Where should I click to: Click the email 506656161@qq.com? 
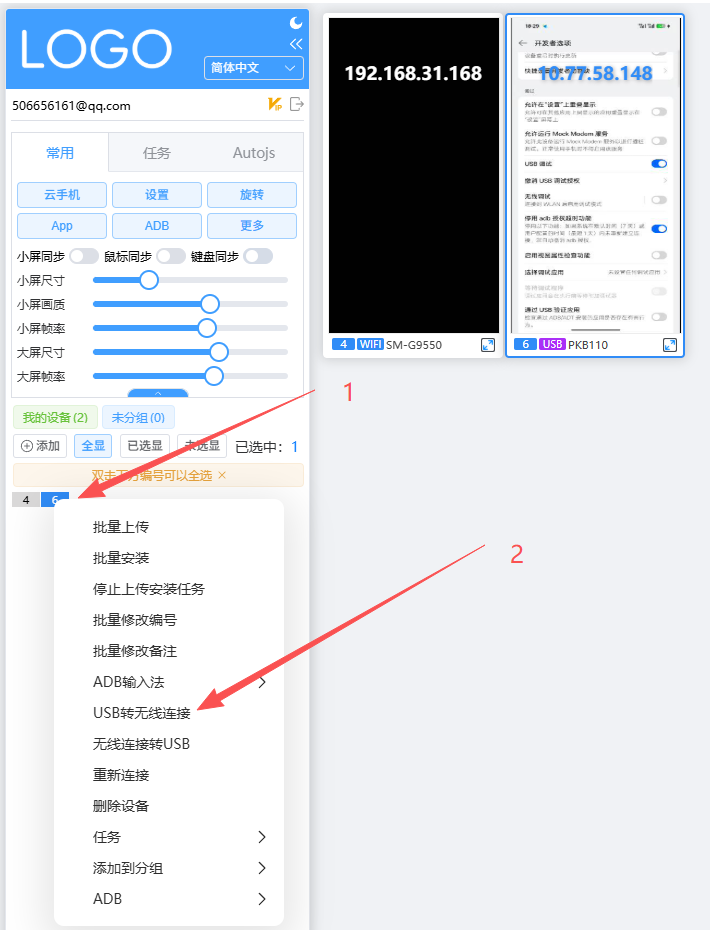pos(71,106)
